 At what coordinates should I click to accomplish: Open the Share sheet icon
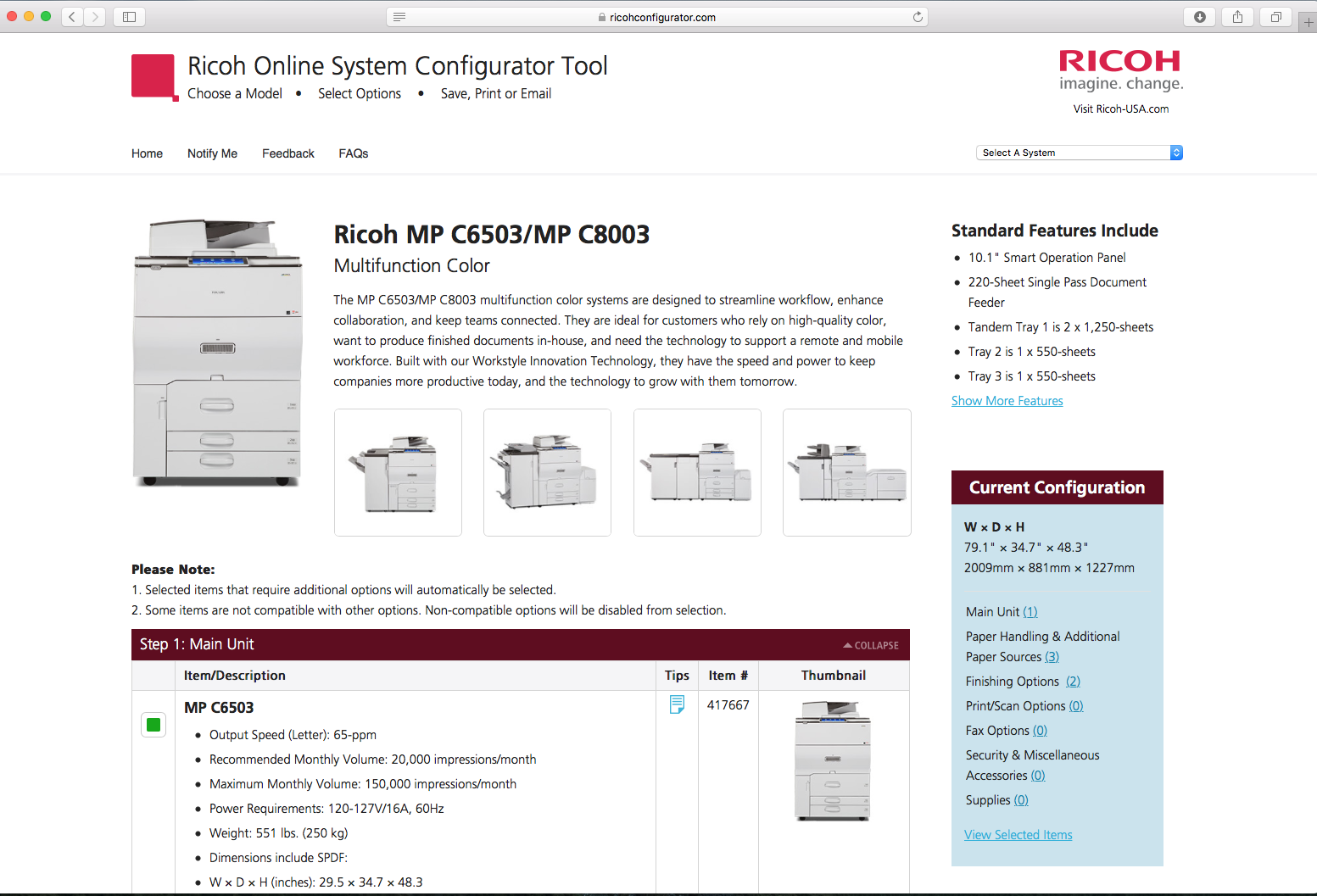pyautogui.click(x=1238, y=16)
